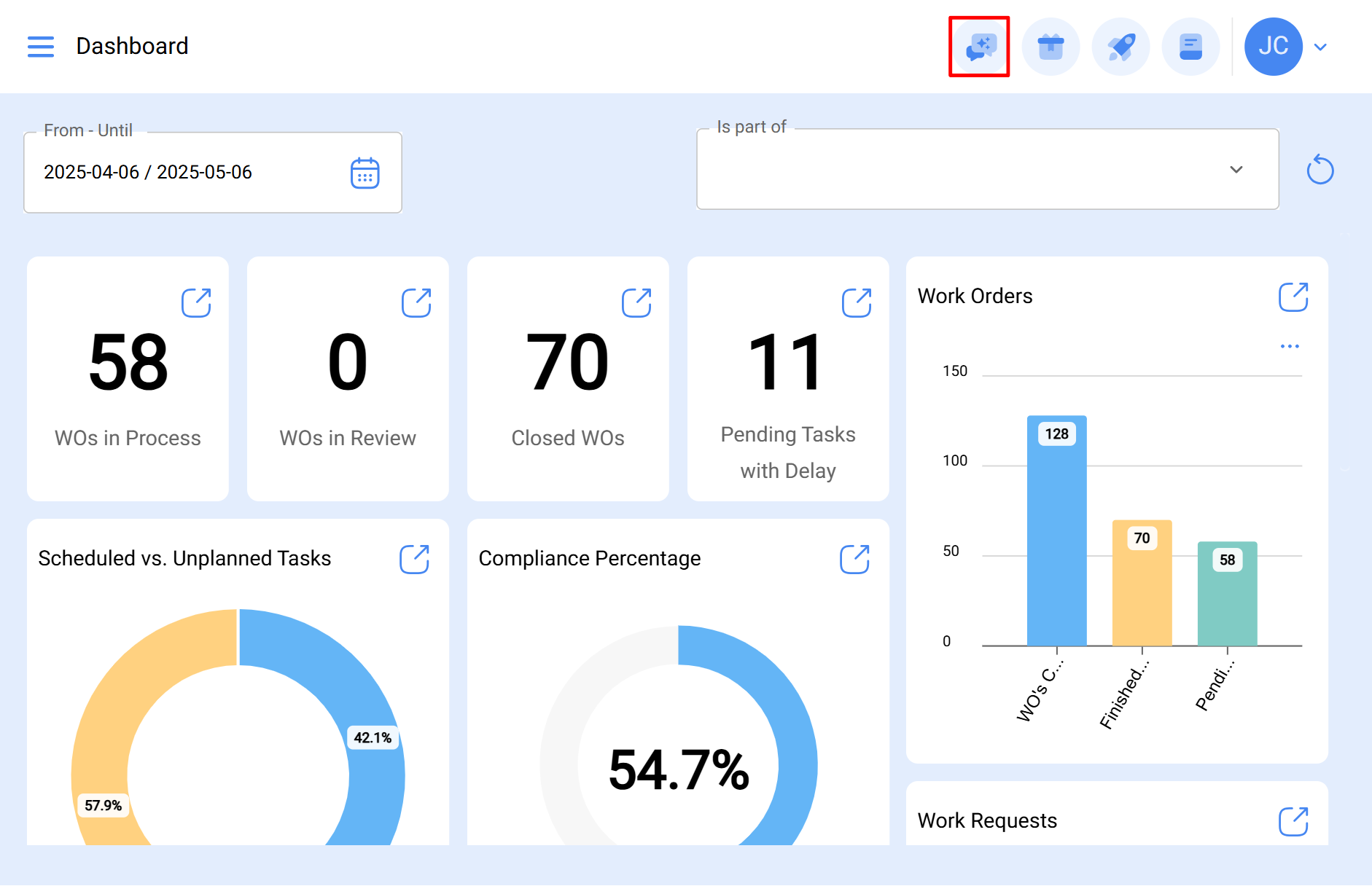Open Work Orders chart three-dot options
This screenshot has width=1372, height=886.
tap(1290, 346)
